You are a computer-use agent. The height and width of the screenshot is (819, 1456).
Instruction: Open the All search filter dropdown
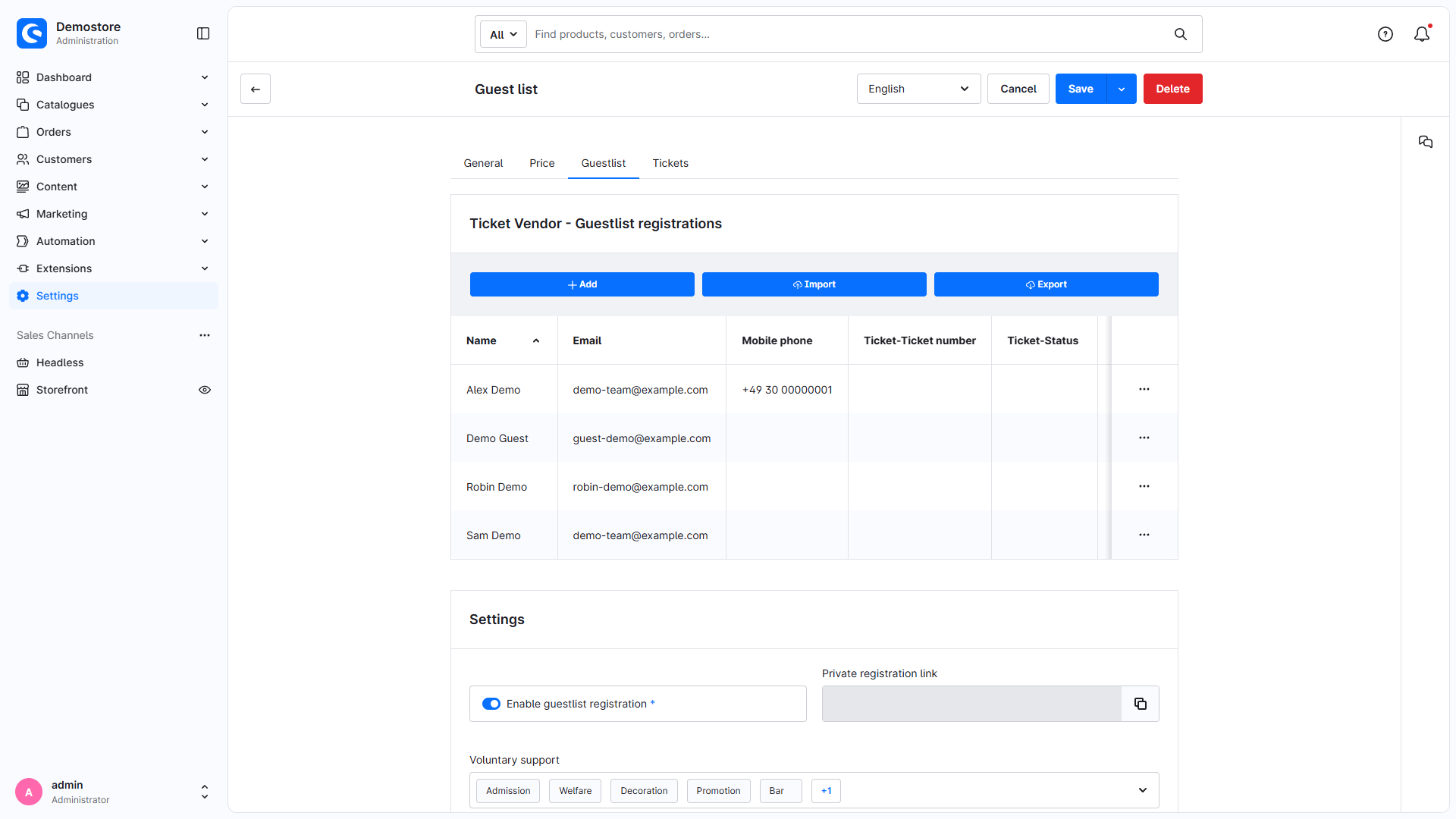tap(504, 34)
